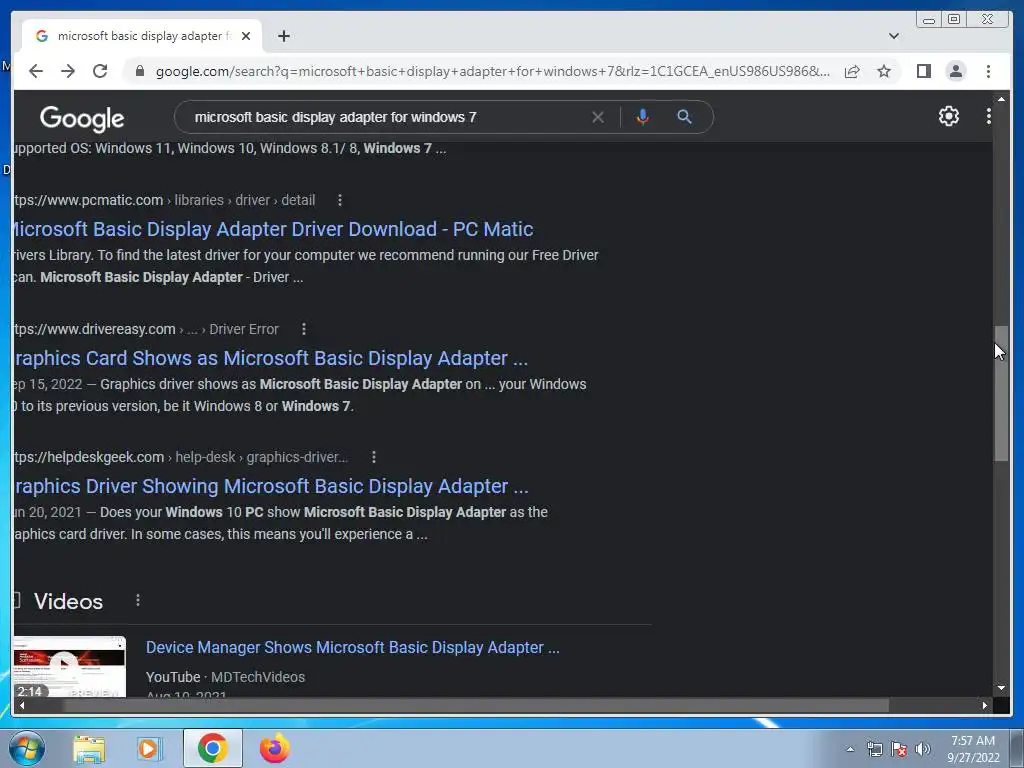This screenshot has width=1024, height=768.
Task: Open the taskbar clock showing 7:57 AM
Action: (x=973, y=749)
